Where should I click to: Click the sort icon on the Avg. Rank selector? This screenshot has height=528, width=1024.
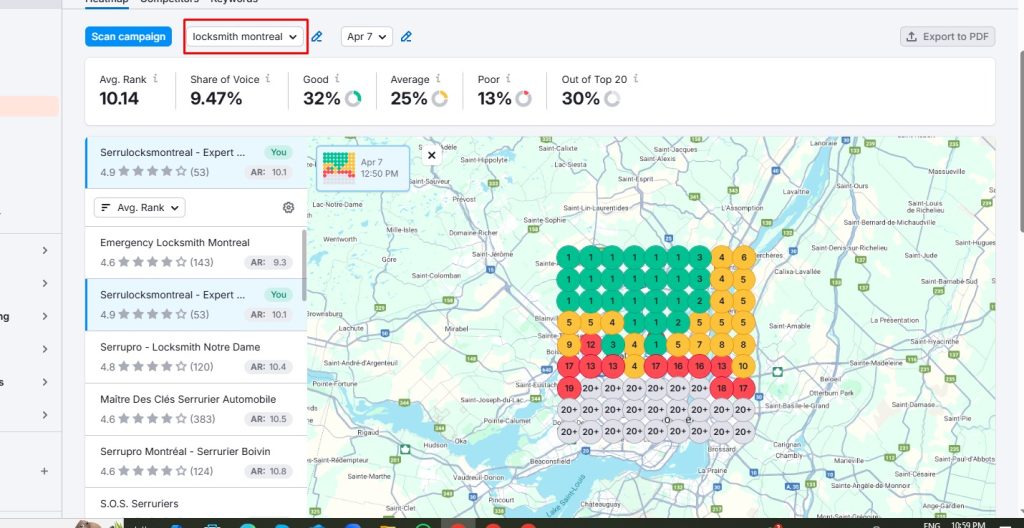(x=106, y=208)
